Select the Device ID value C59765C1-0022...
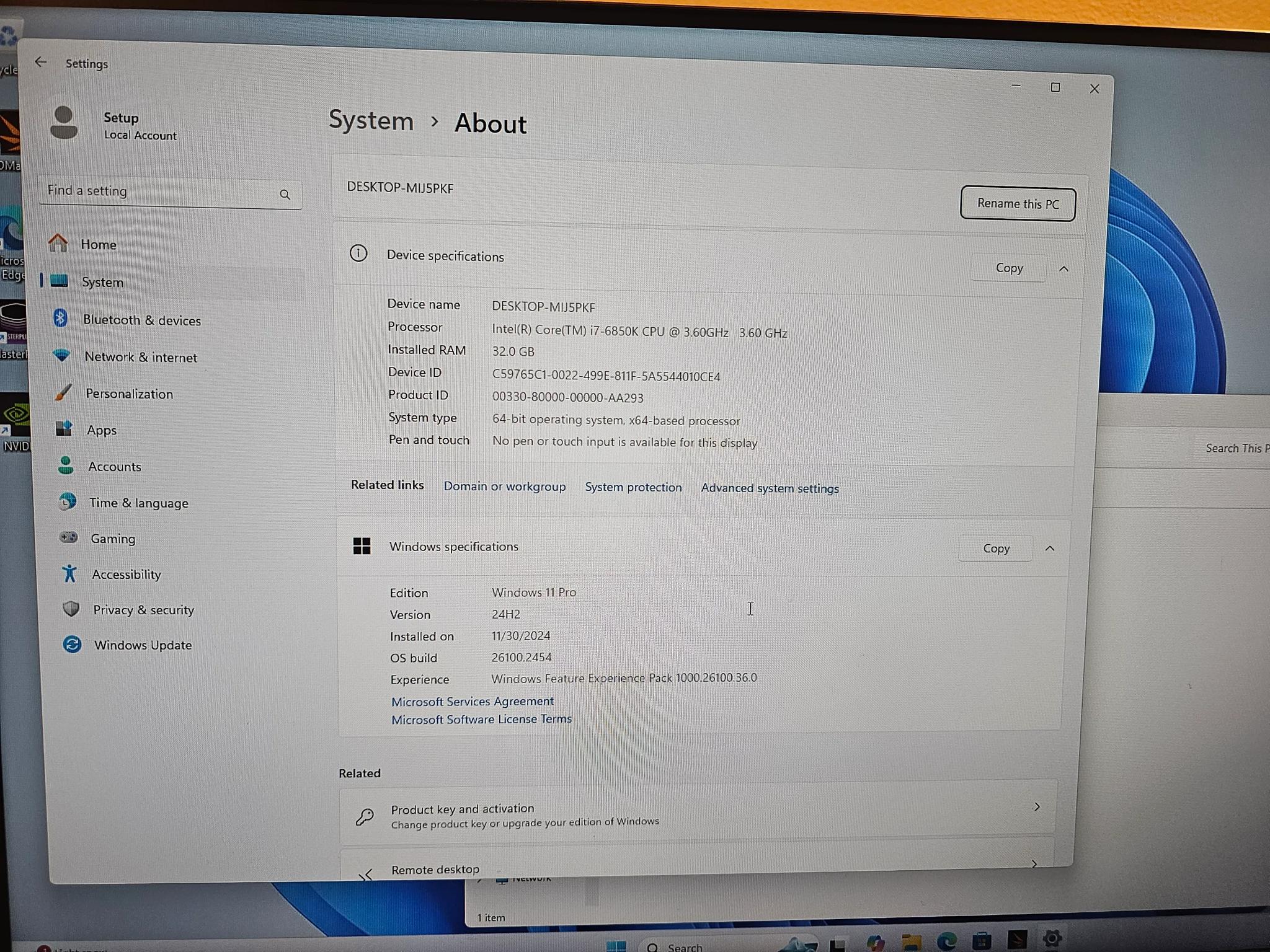This screenshot has height=952, width=1270. click(x=606, y=376)
